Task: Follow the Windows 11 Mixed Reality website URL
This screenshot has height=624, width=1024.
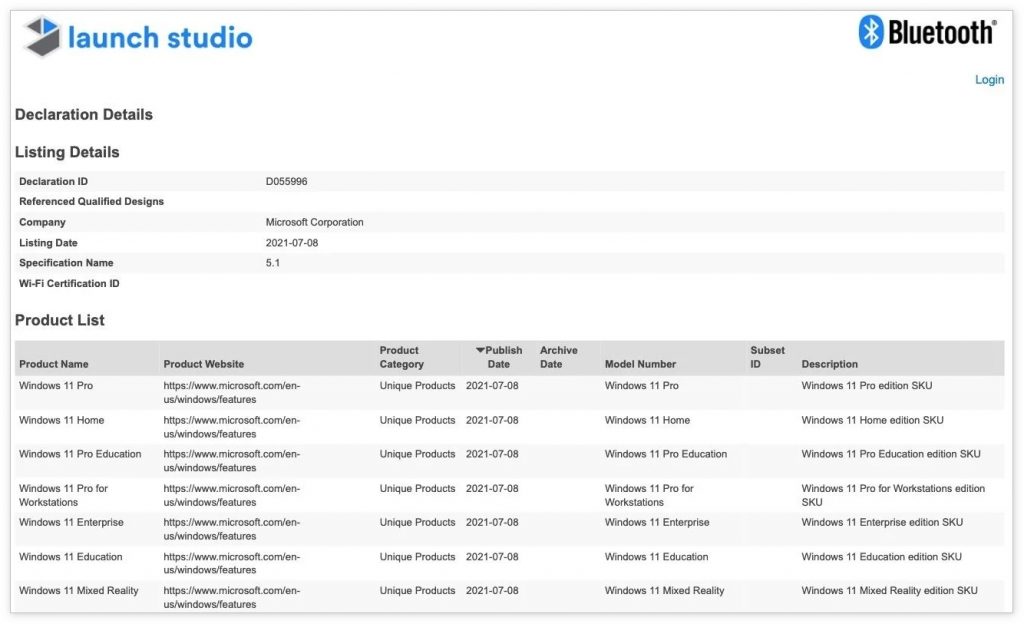Action: coord(232,597)
